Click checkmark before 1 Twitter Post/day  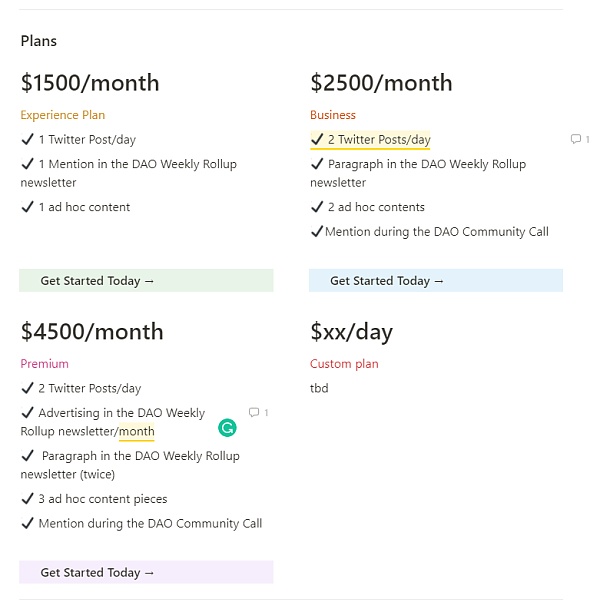[x=27, y=139]
